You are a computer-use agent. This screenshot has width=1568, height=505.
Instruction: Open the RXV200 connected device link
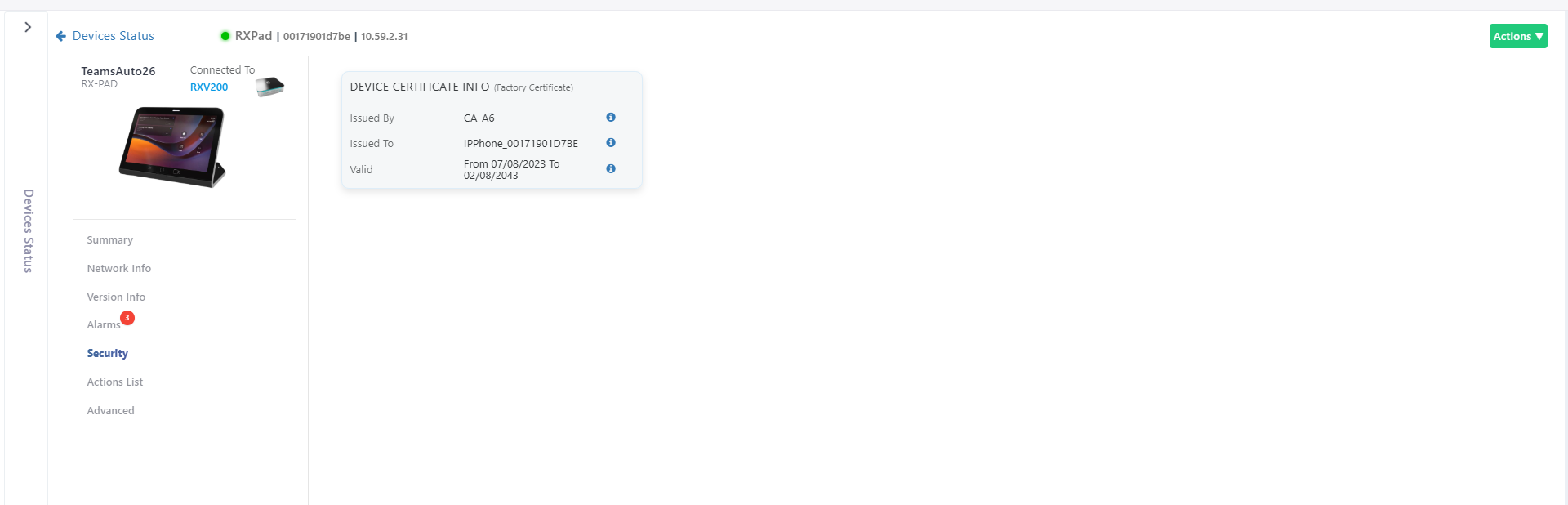click(209, 87)
